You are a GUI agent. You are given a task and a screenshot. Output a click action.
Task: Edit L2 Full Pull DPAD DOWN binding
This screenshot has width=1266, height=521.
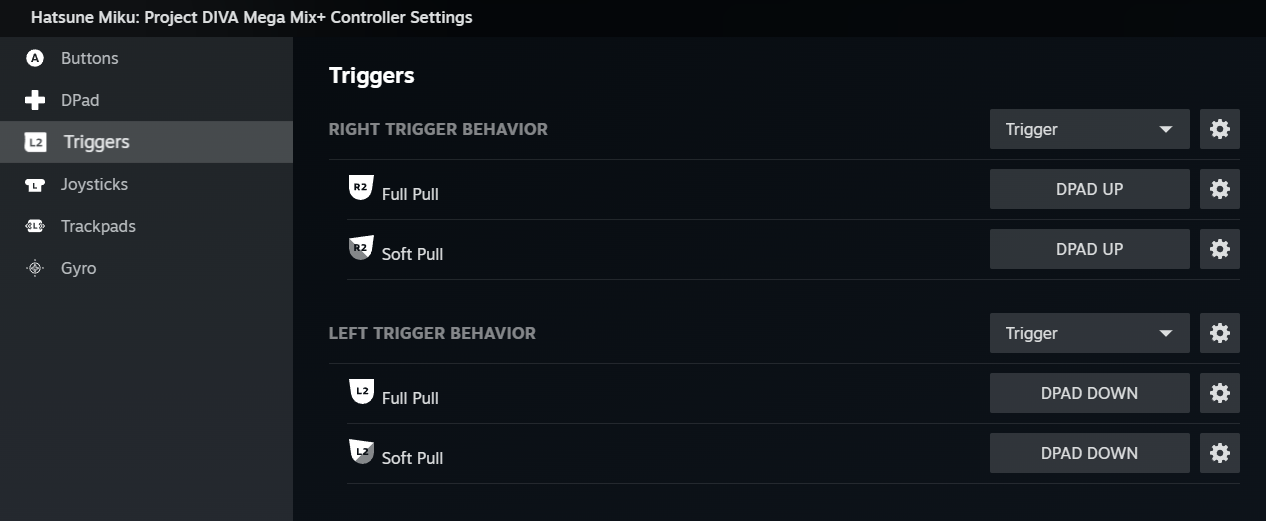point(1089,393)
